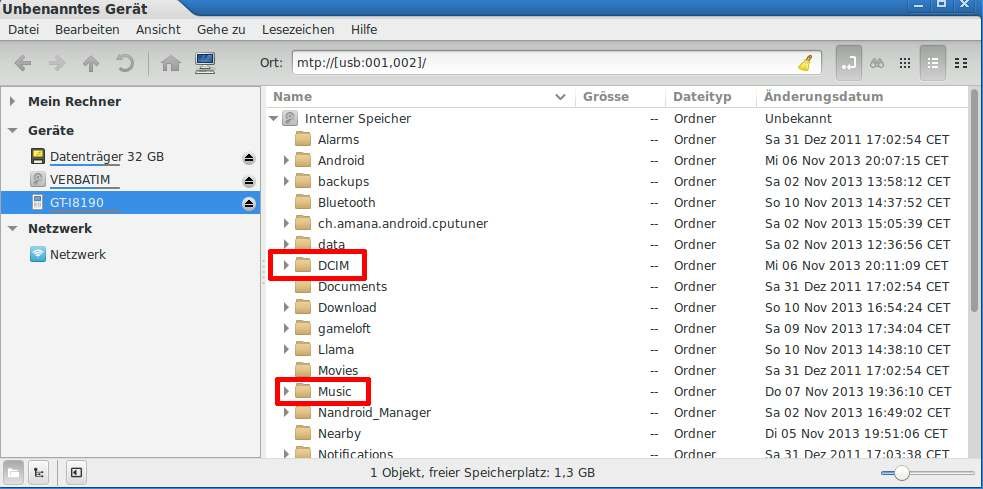Screen dimensions: 983x489
Task: Select the Bluetooth folder icon
Action: 303,202
